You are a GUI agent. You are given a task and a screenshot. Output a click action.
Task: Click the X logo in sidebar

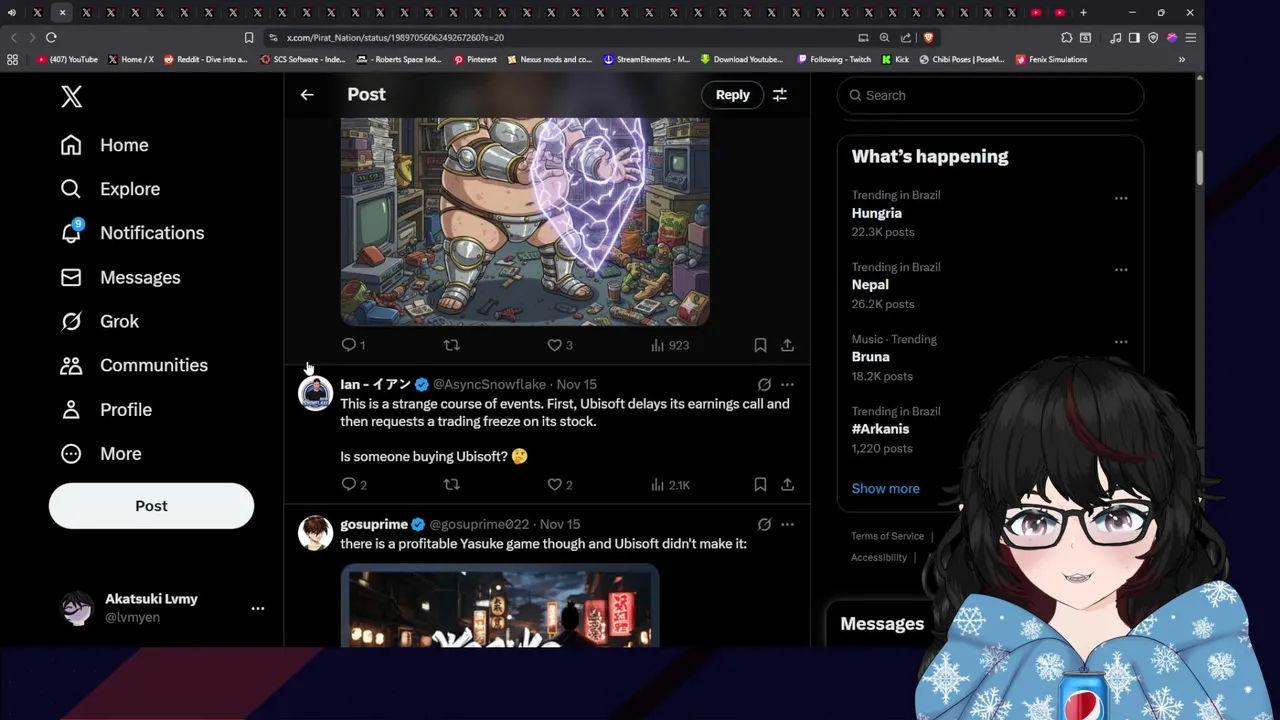[x=71, y=96]
